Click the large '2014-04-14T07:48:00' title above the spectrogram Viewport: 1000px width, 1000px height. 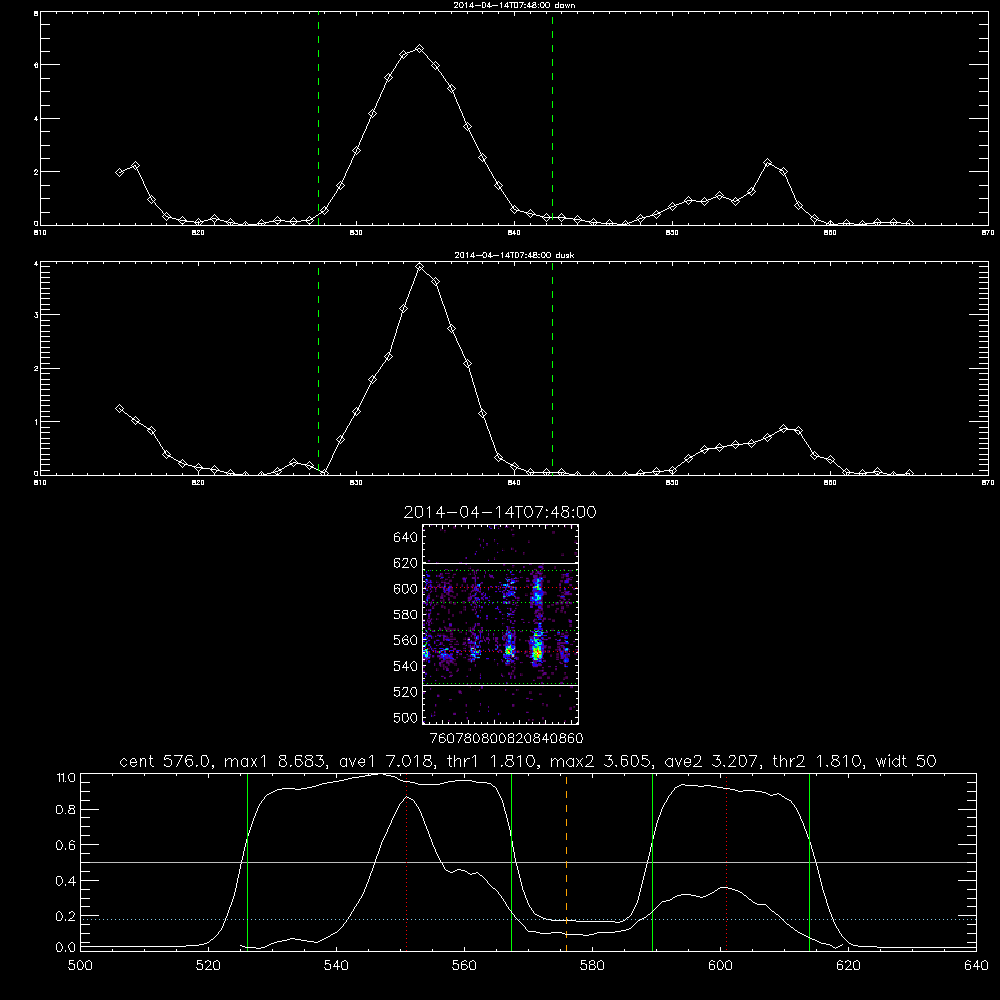500,512
